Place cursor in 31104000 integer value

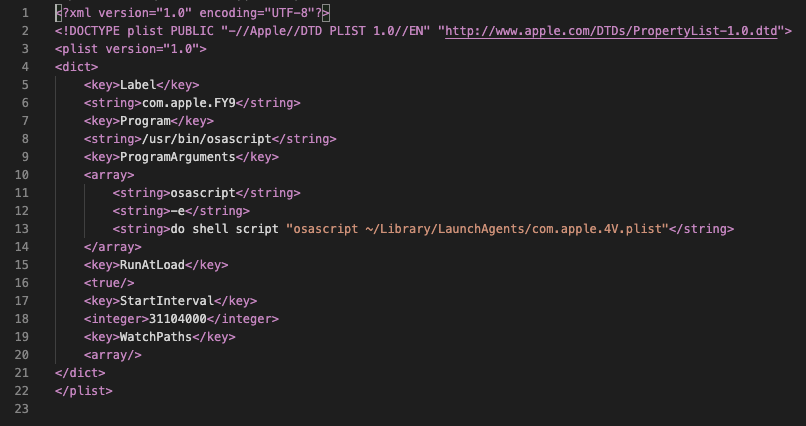177,319
